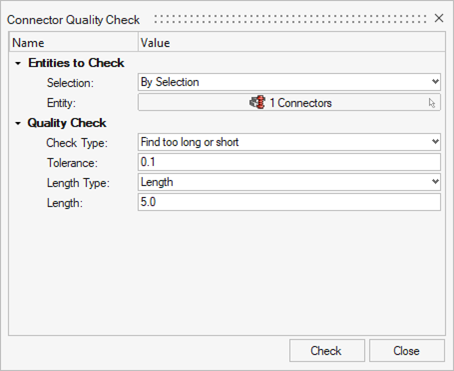This screenshot has height=371, width=454.
Task: Collapse the Entities to Check section
Action: [18, 63]
